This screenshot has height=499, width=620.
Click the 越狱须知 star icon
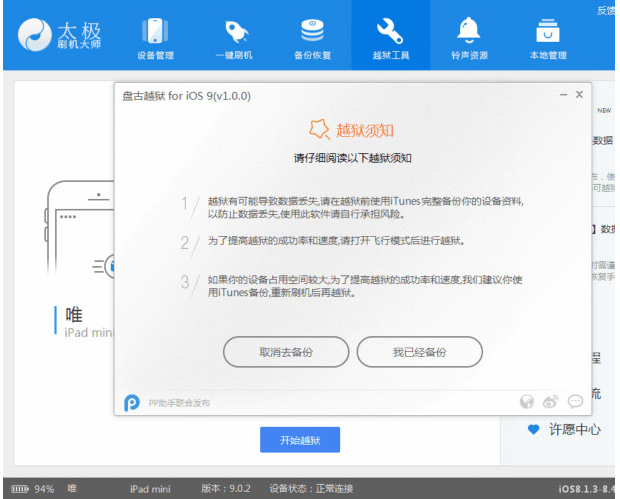click(319, 129)
